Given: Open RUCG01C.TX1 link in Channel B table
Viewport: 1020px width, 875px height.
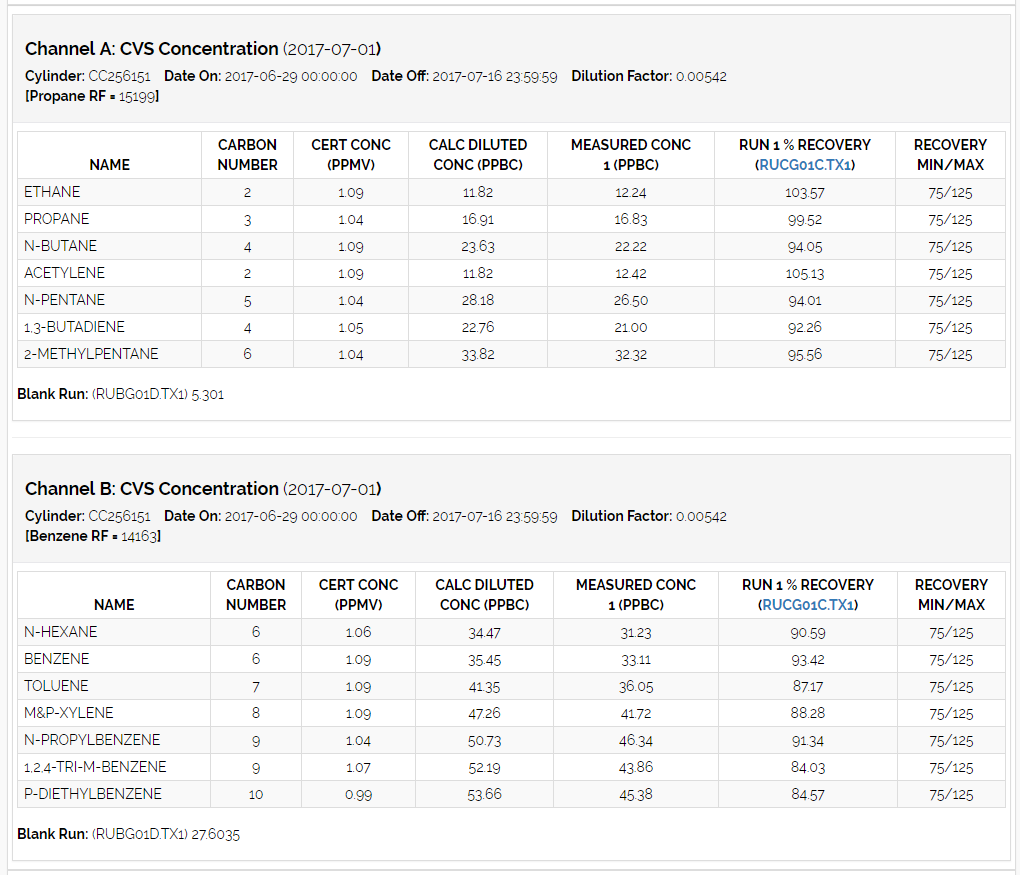Looking at the screenshot, I should coord(809,605).
